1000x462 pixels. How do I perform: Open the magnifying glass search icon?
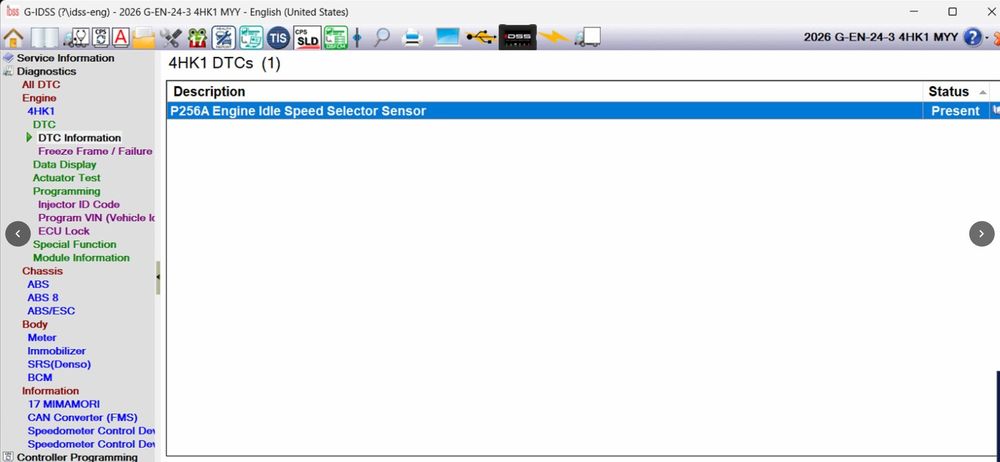tap(381, 38)
